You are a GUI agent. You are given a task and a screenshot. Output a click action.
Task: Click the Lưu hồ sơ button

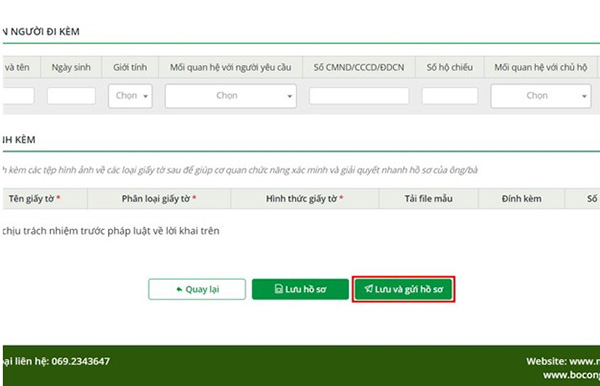point(300,289)
